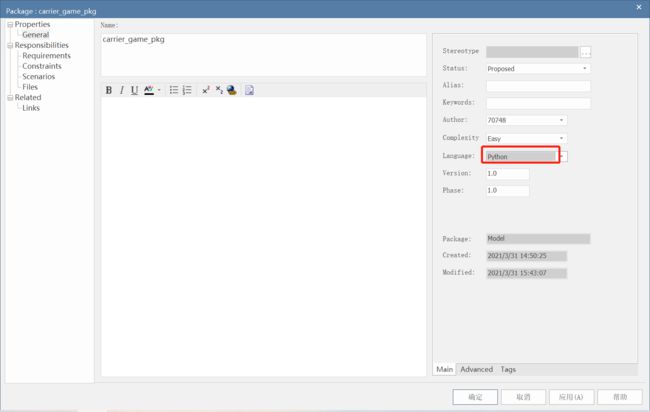Open stereotype browse ellipsis button
The width and height of the screenshot is (650, 412).
585,52
